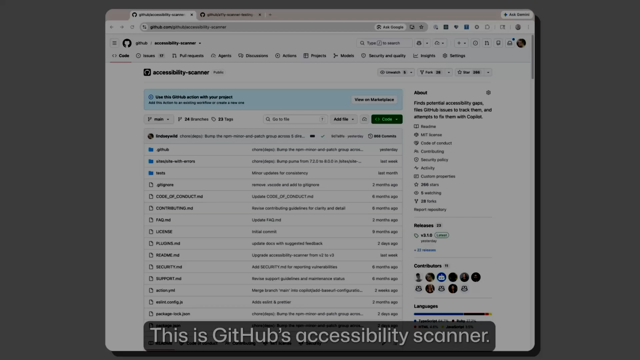The image size is (640, 360).
Task: Open the Star lists dropdown arrow
Action: tap(488, 72)
